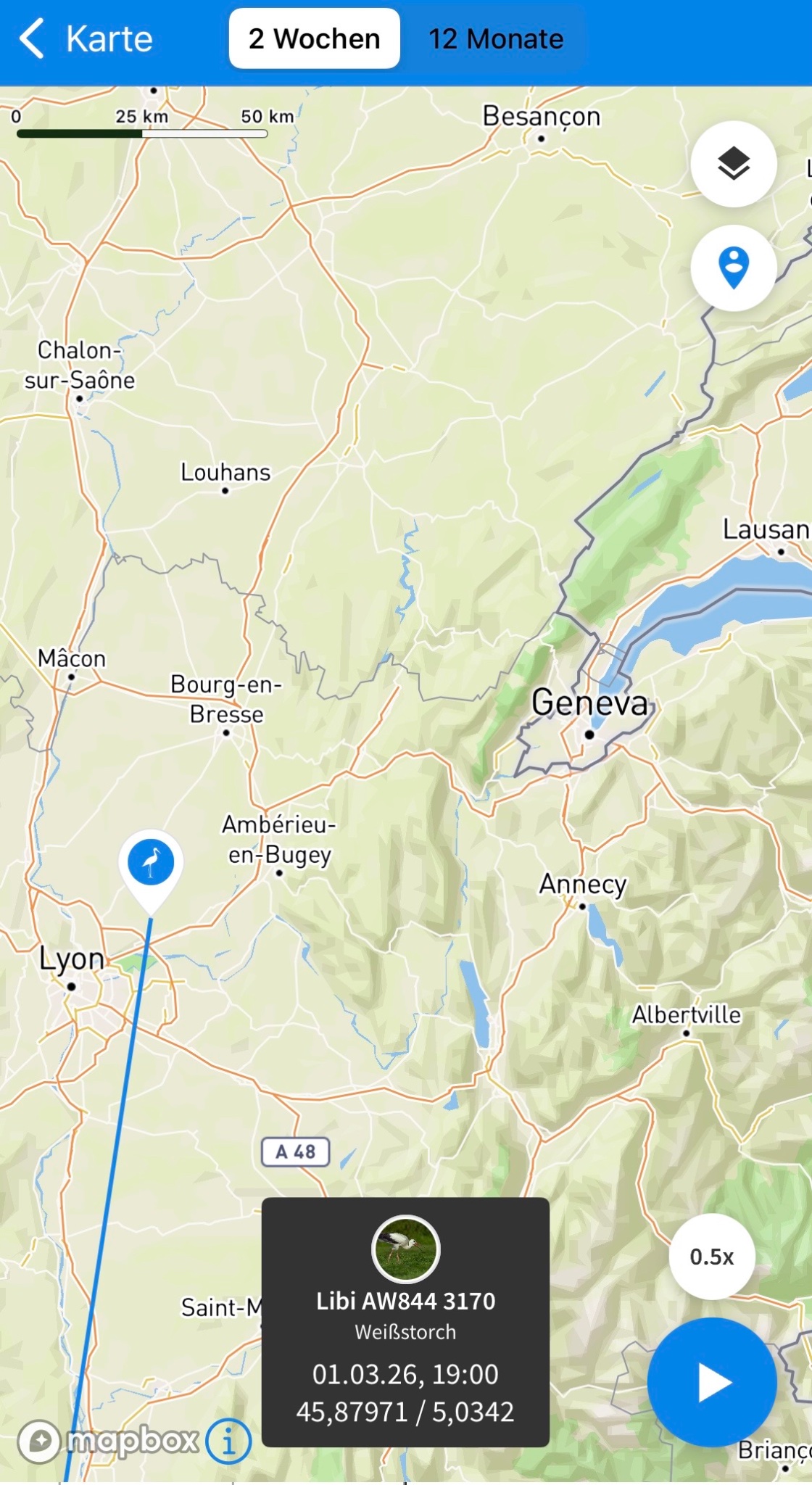Tap the map distance scale bar
Screen dimensions: 812x1485
[142, 133]
